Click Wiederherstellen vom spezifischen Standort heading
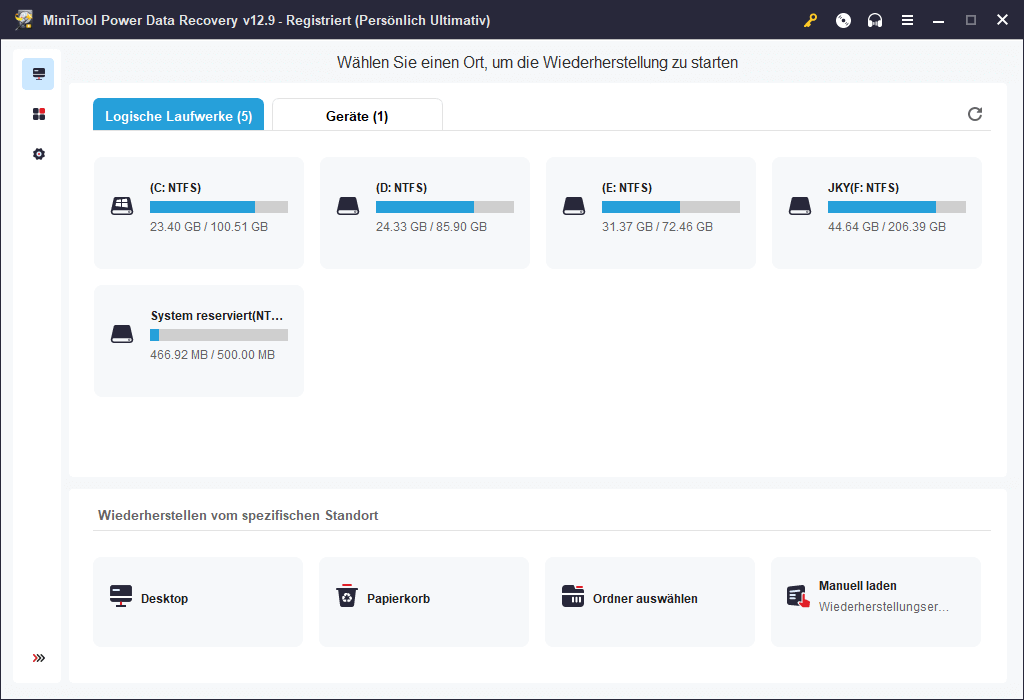Viewport: 1024px width, 700px height. tap(238, 515)
